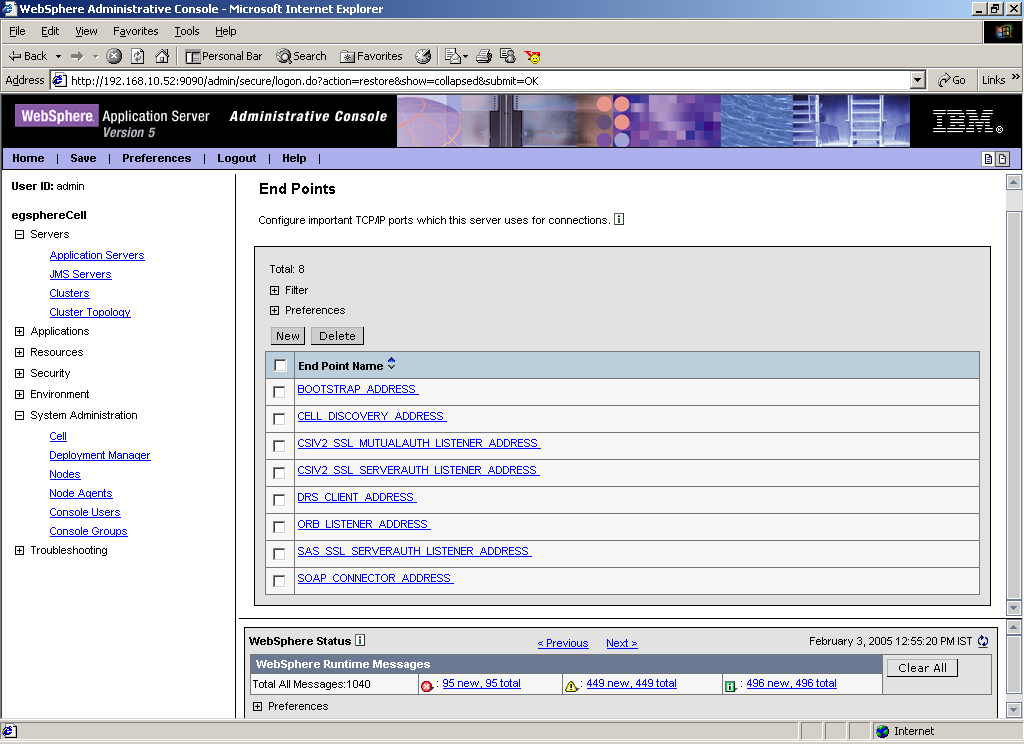This screenshot has width=1024, height=744.
Task: Open the Favorites menu in menu bar
Action: pyautogui.click(x=136, y=31)
